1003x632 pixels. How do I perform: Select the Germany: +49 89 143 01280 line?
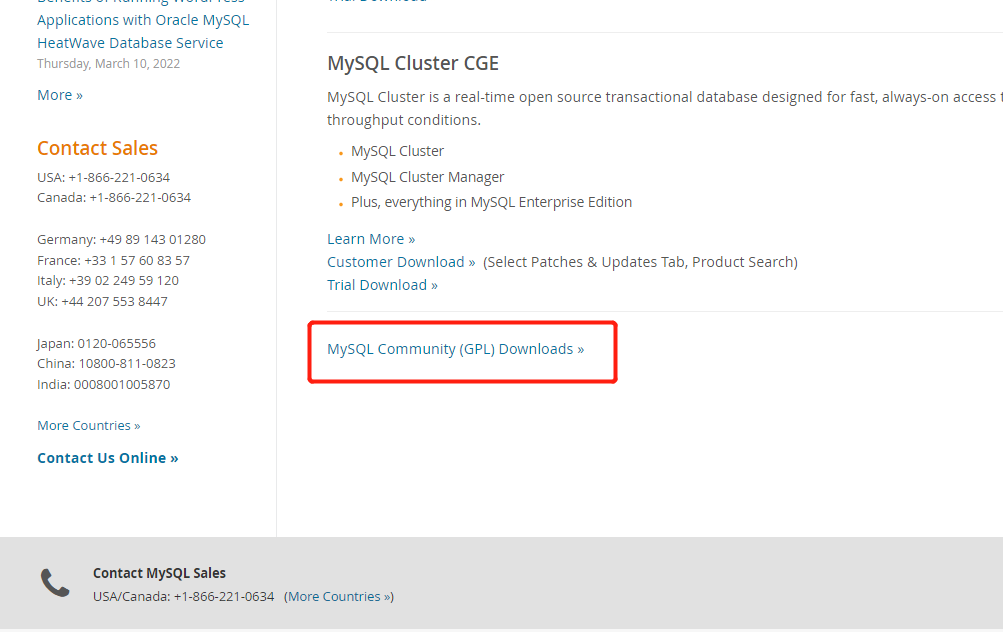click(122, 239)
